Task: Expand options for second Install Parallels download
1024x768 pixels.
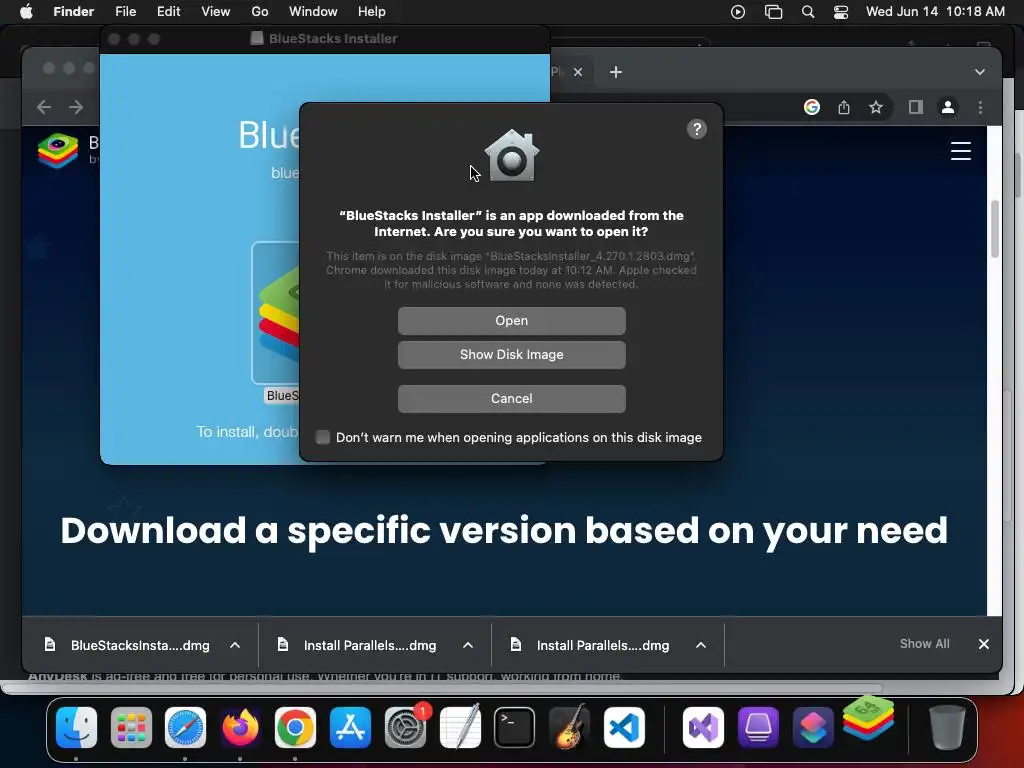Action: [x=701, y=645]
